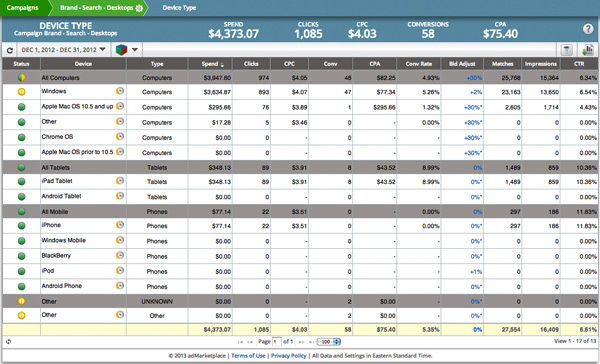Click the page number input field
Image resolution: width=600 pixels, height=364 pixels.
click(x=277, y=342)
